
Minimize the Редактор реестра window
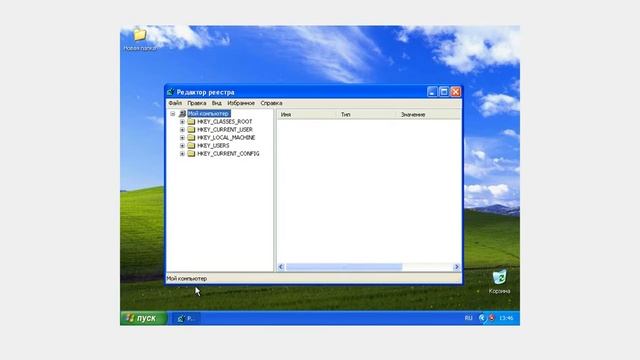(x=432, y=92)
